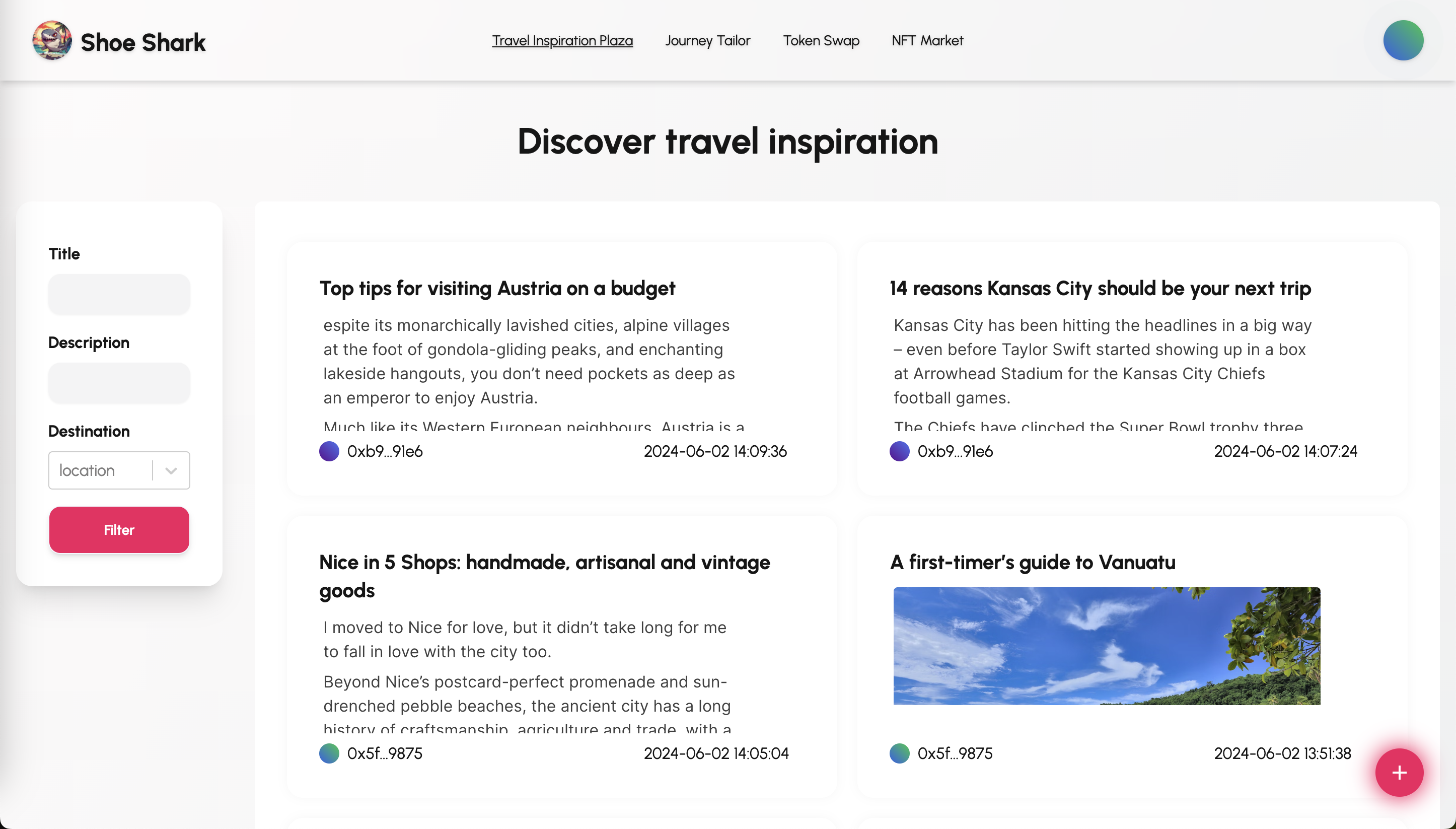Click author avatar on the Nice shops post
Viewport: 1456px width, 829px height.
click(329, 753)
